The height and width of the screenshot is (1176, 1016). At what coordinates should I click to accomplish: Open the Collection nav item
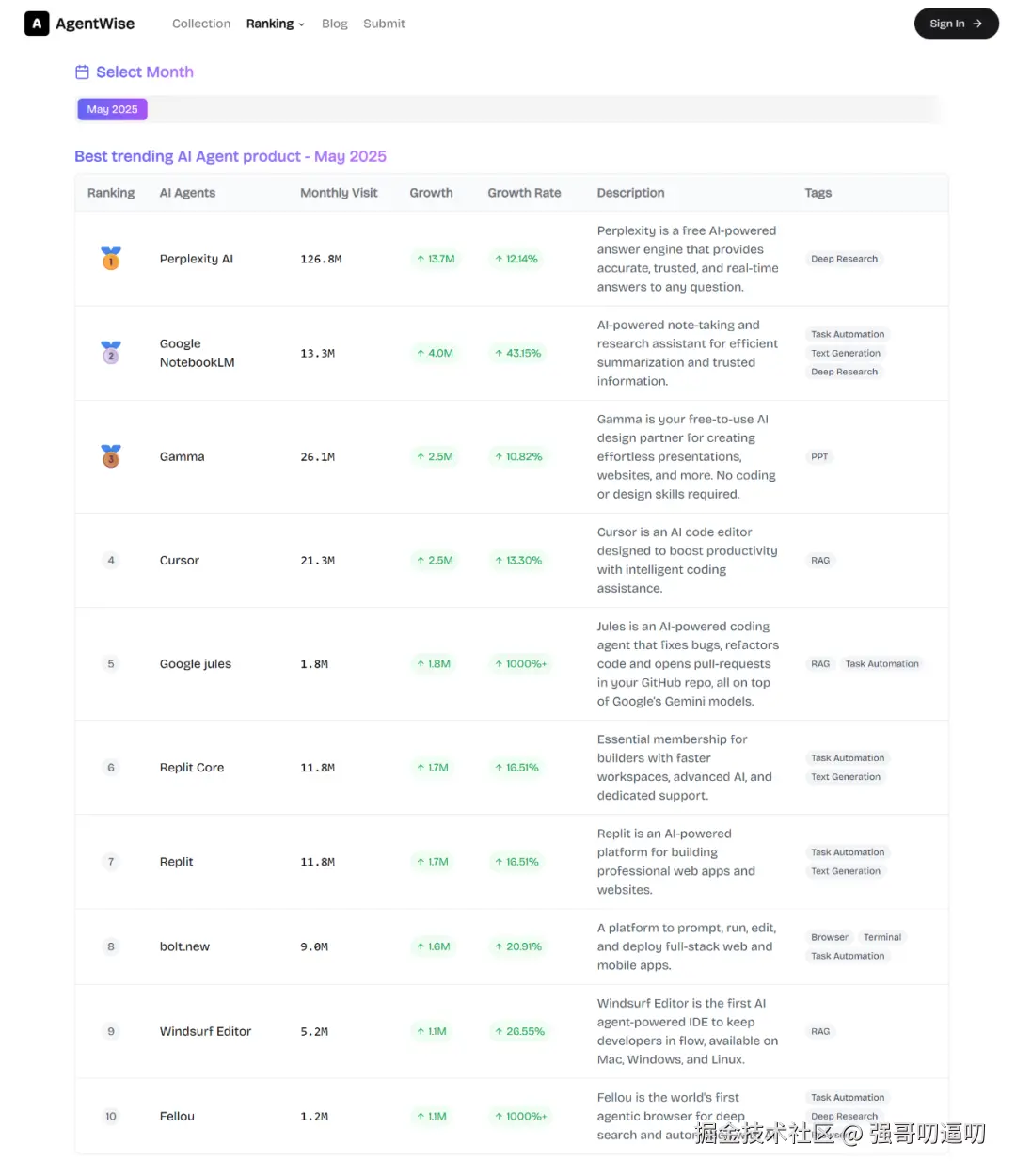(x=201, y=24)
